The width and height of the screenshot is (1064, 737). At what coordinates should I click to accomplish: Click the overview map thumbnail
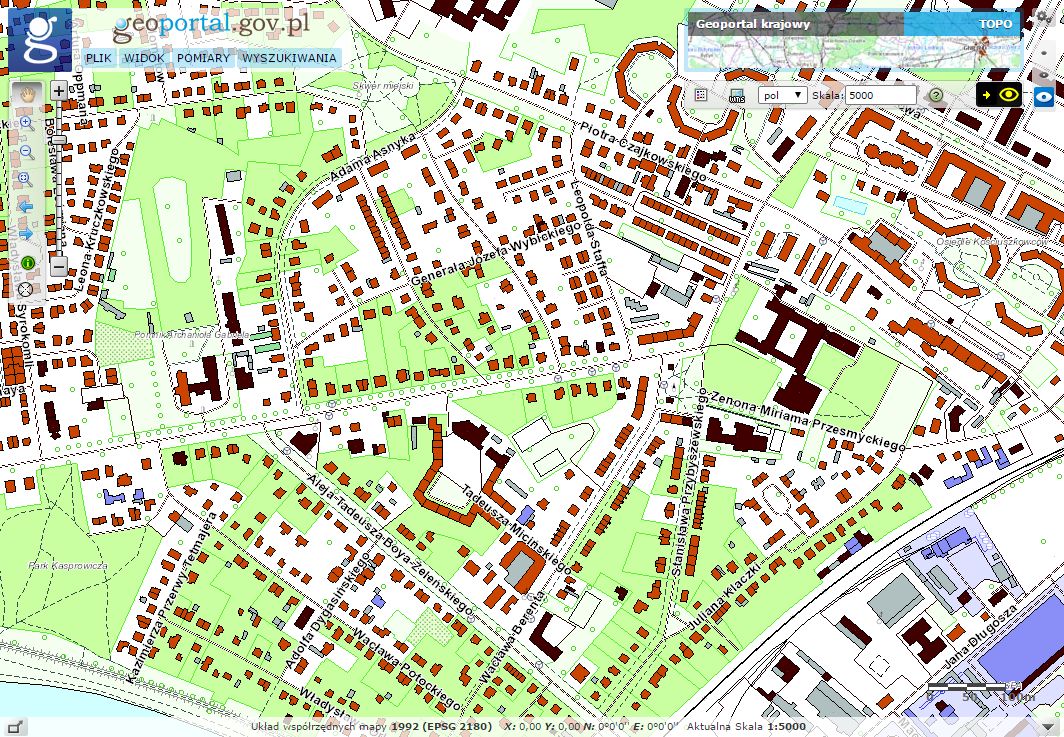click(x=853, y=52)
